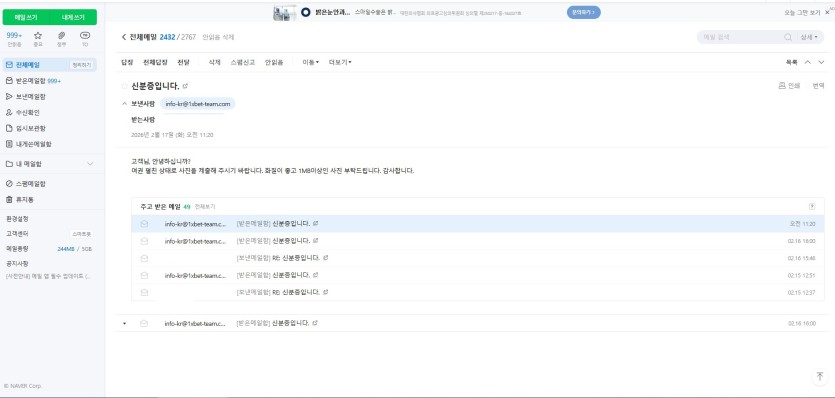
Task: Collapse sender details caret beside 보낸사람
Action: click(125, 104)
